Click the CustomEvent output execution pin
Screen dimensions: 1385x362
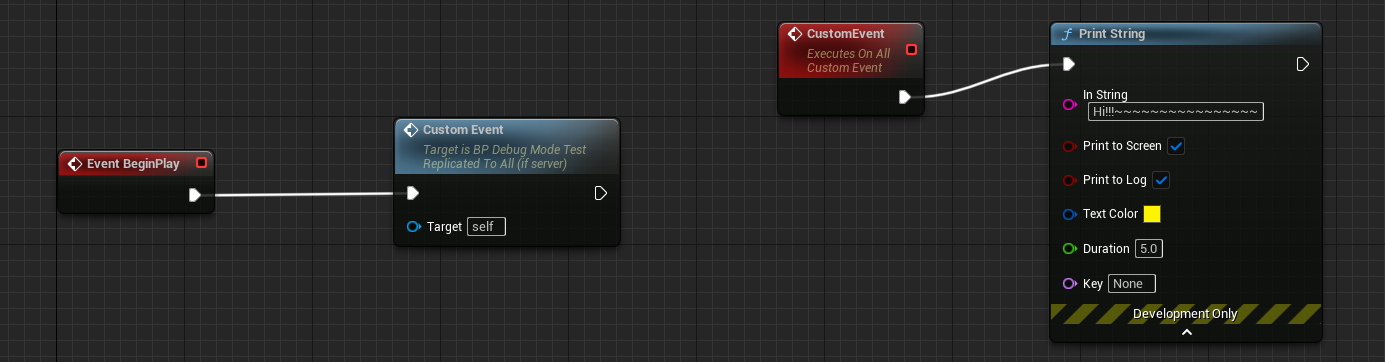905,97
